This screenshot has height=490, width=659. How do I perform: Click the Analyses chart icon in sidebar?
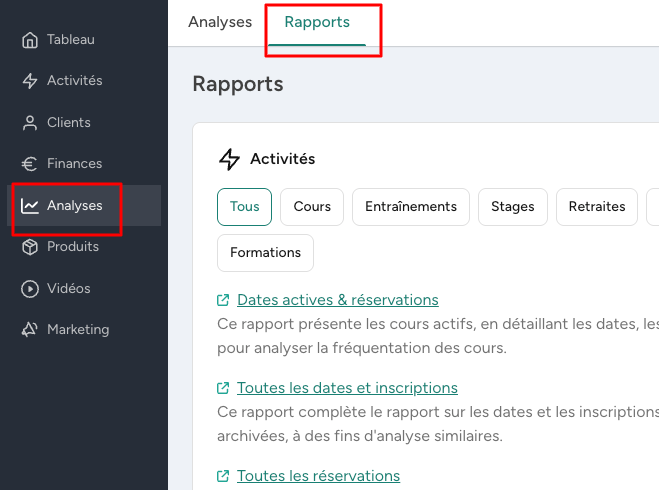point(30,205)
